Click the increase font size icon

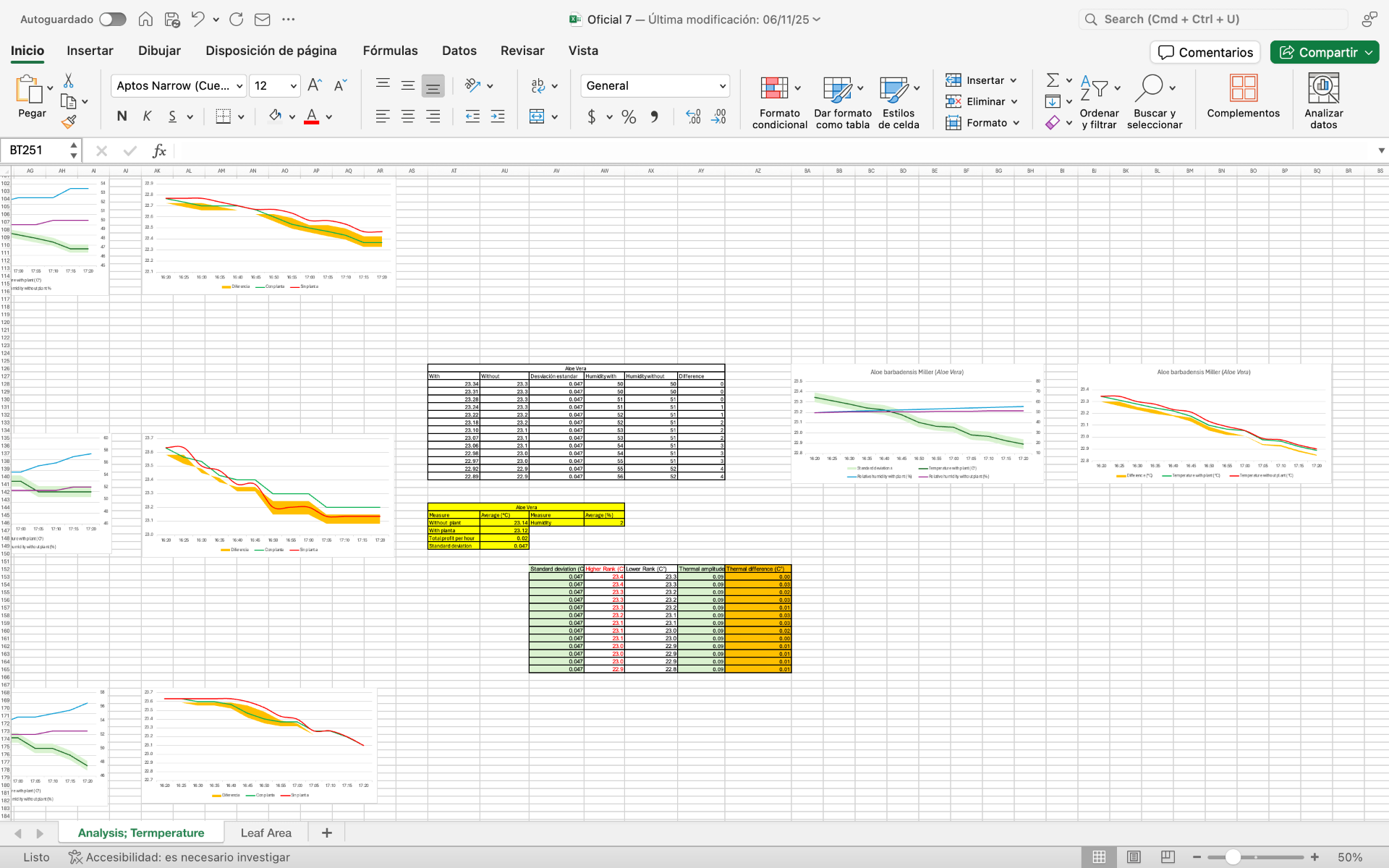pos(315,85)
